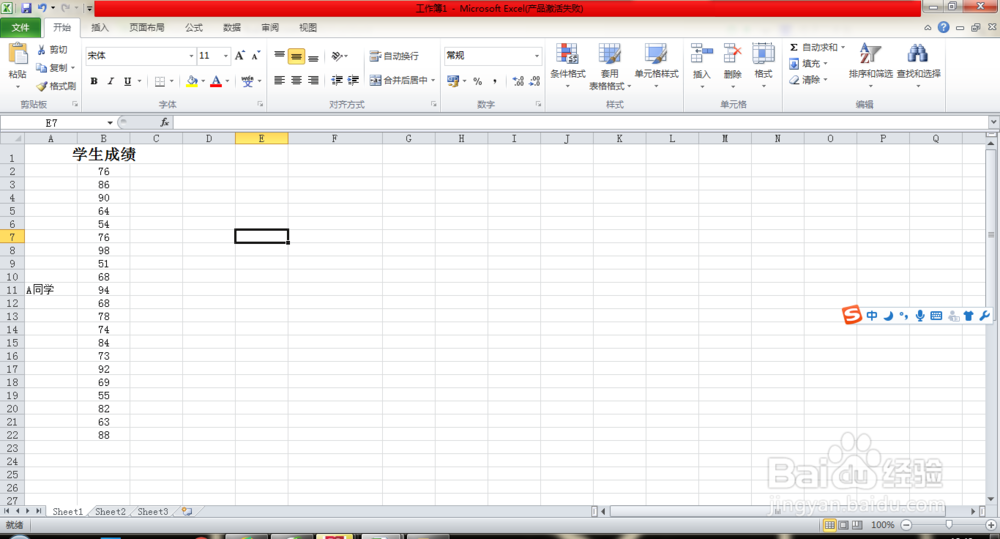Click the Insert cells icon
This screenshot has height=539, width=1000.
click(x=702, y=55)
